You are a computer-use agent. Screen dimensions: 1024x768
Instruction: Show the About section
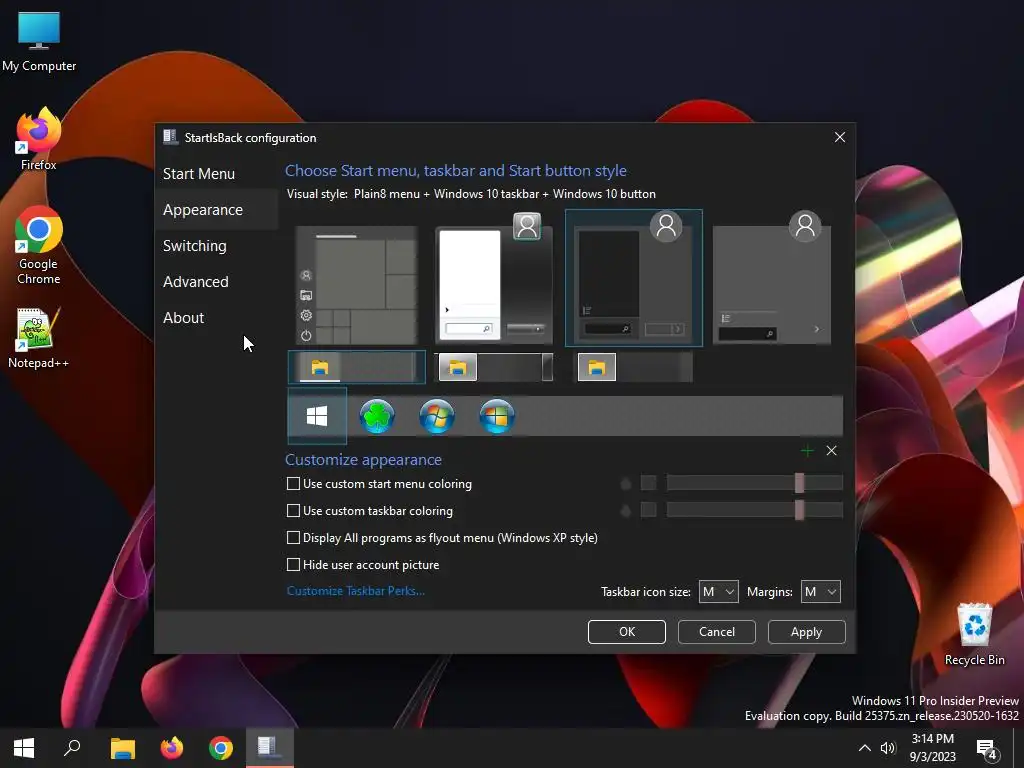[x=184, y=317]
